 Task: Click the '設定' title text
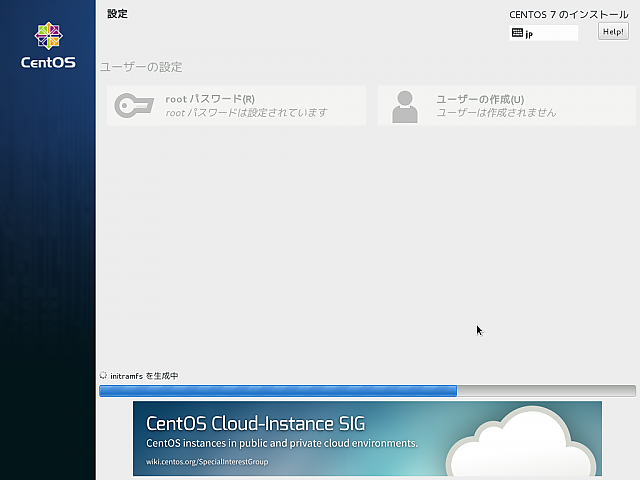click(118, 14)
